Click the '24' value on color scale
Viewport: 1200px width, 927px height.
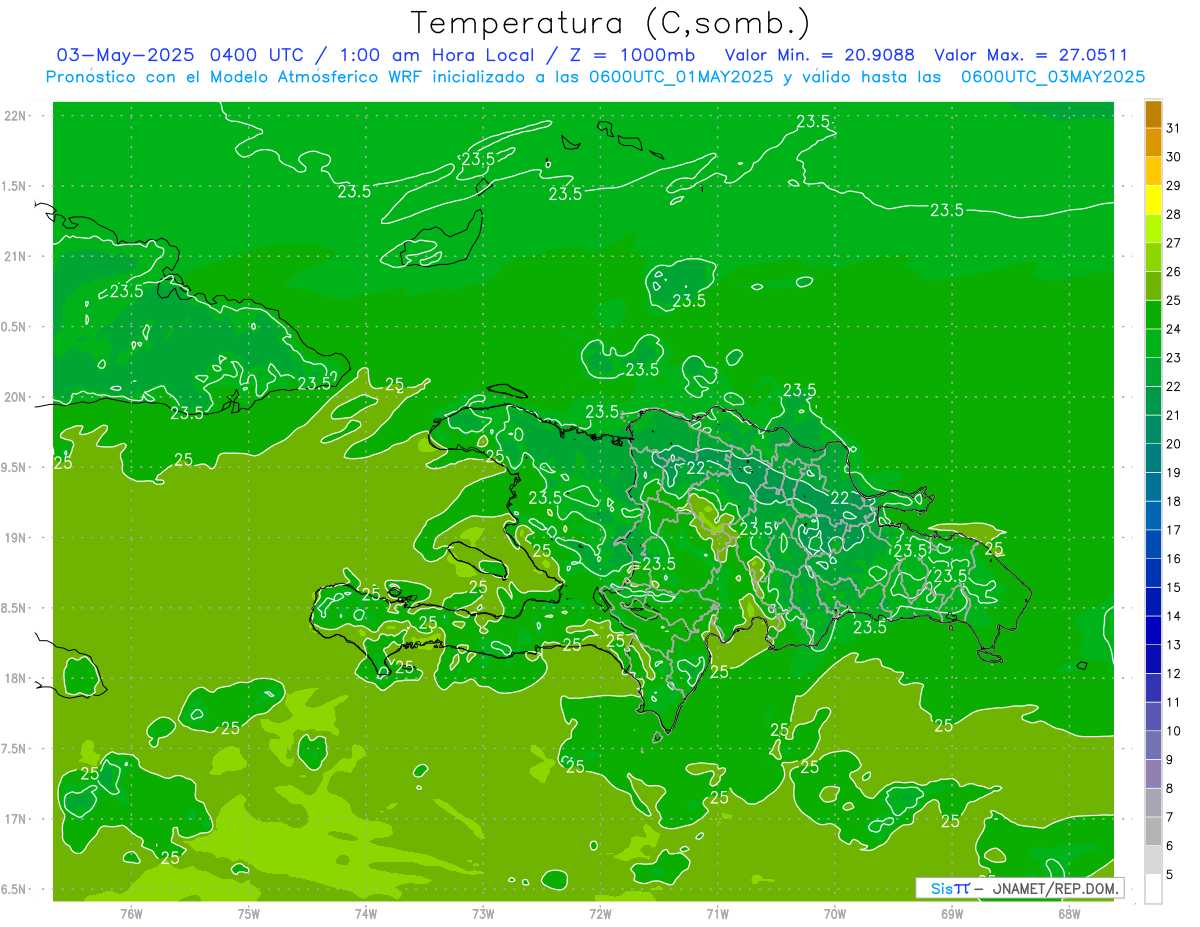pos(1174,329)
